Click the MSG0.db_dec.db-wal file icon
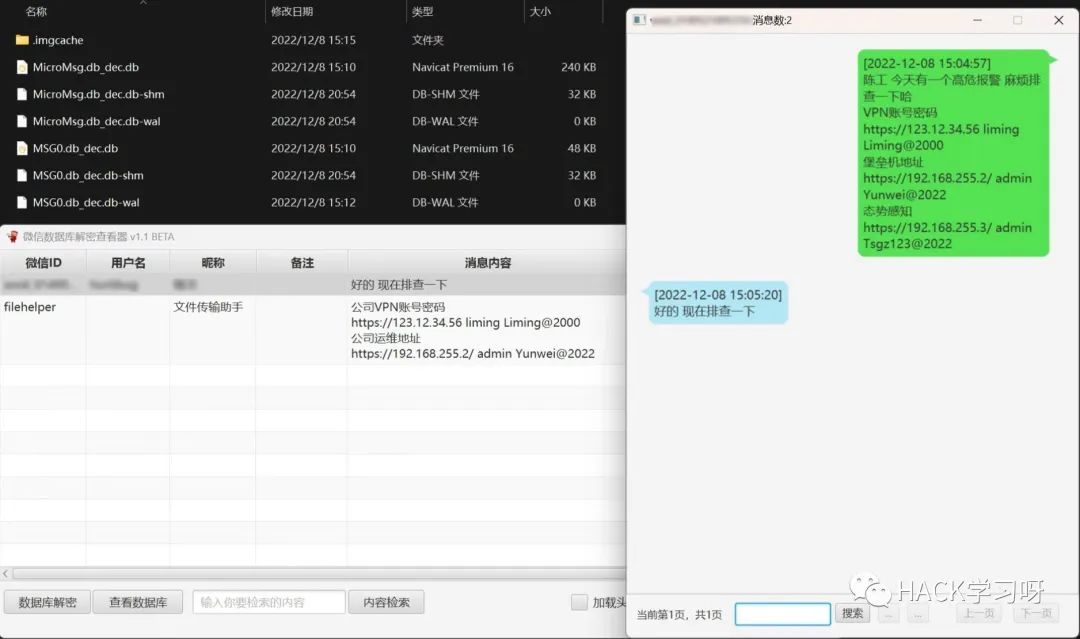The width and height of the screenshot is (1080, 639). (22, 202)
